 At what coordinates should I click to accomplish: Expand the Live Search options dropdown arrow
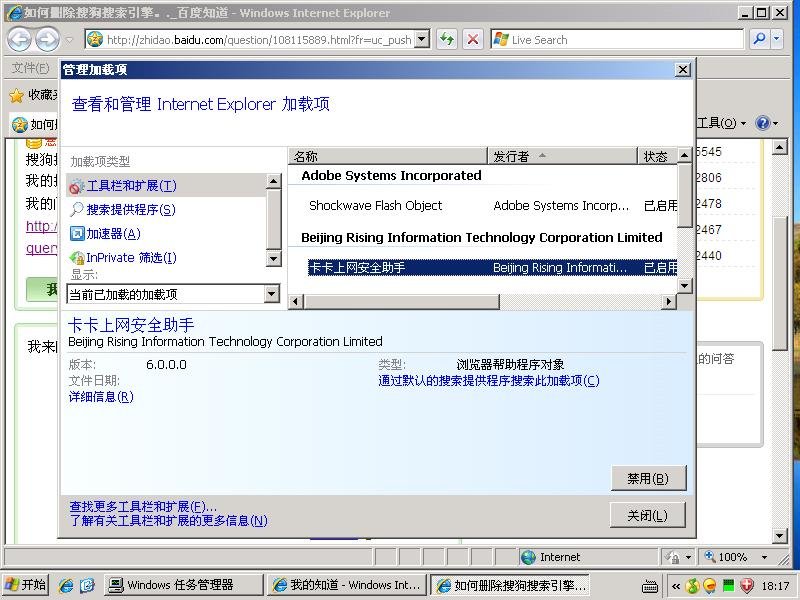pyautogui.click(x=782, y=40)
